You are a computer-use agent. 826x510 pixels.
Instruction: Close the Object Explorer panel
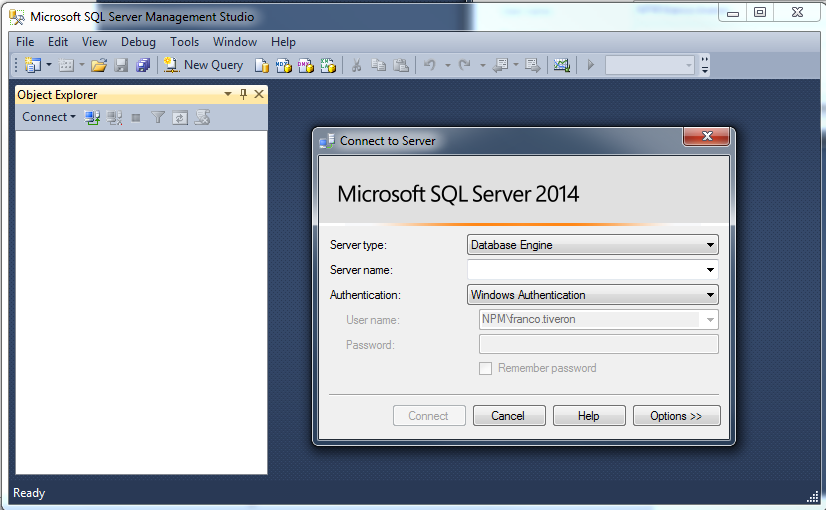click(259, 94)
